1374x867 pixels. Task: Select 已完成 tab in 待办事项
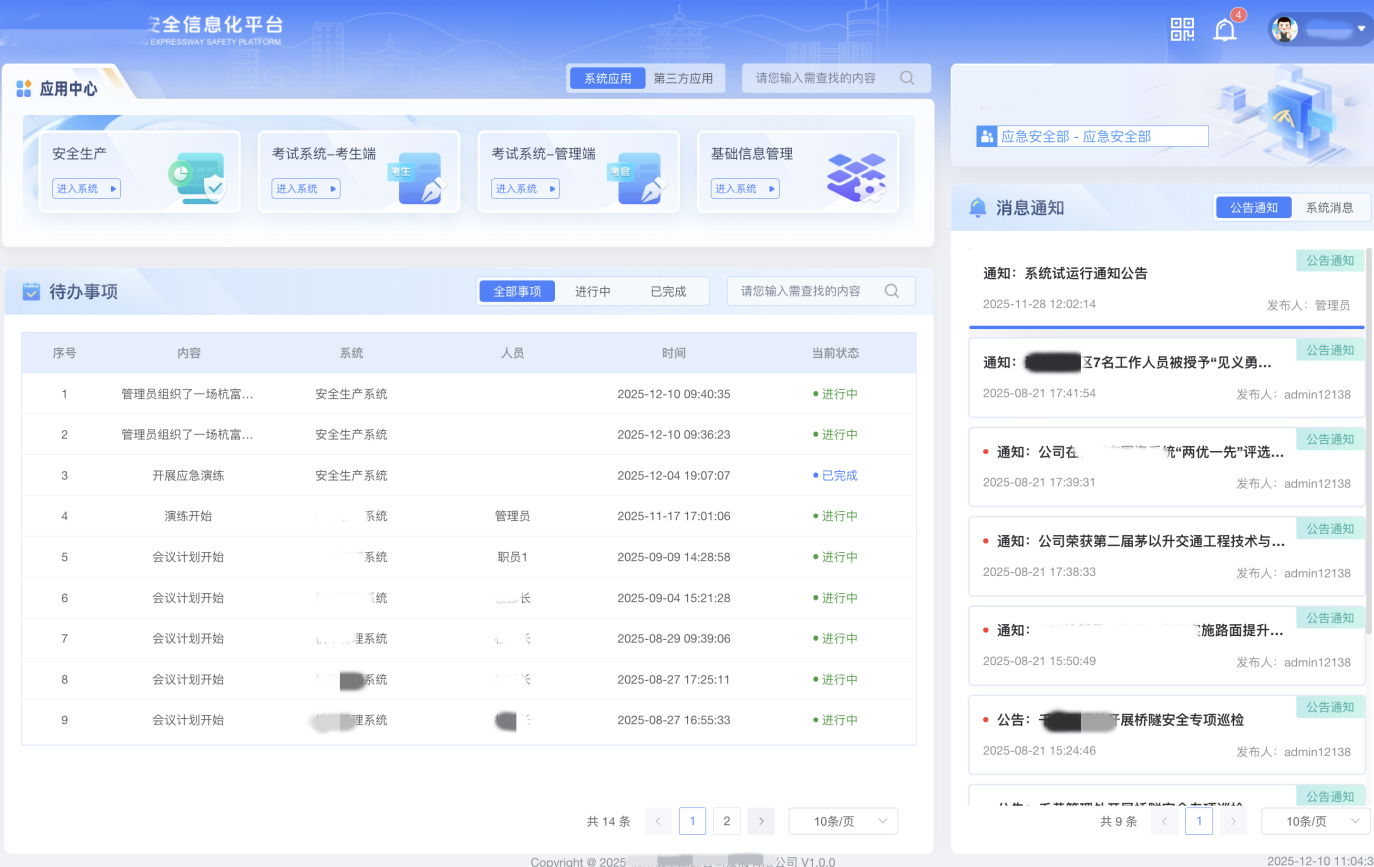click(x=668, y=291)
